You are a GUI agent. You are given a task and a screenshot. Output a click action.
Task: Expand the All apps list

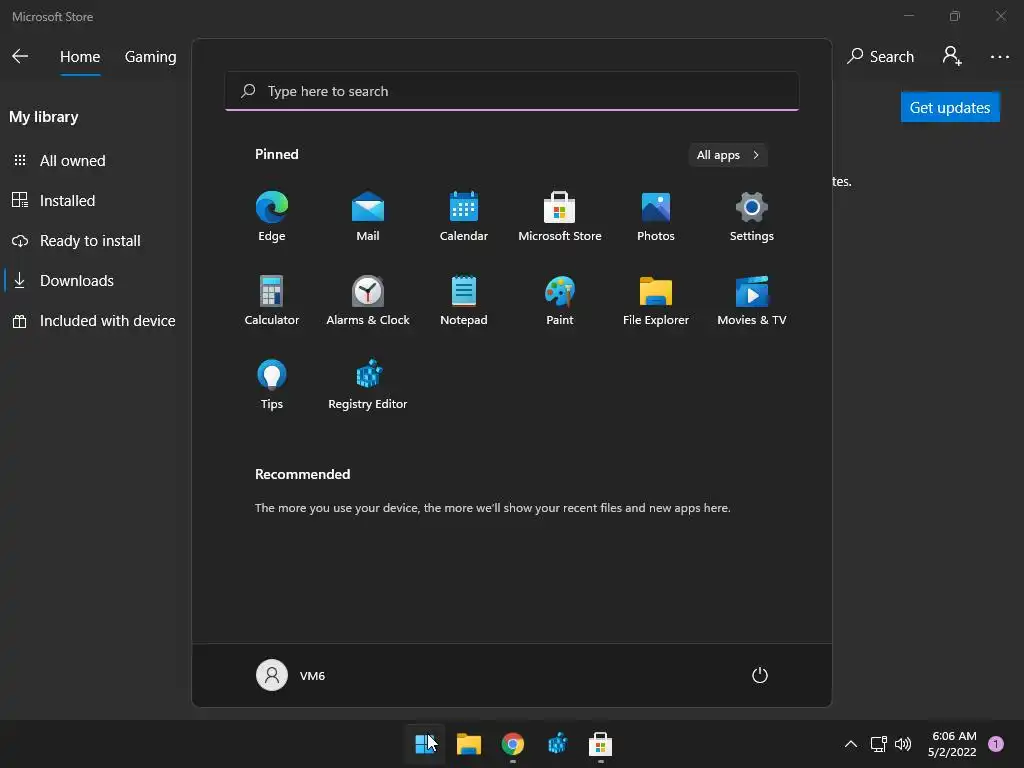click(x=728, y=155)
